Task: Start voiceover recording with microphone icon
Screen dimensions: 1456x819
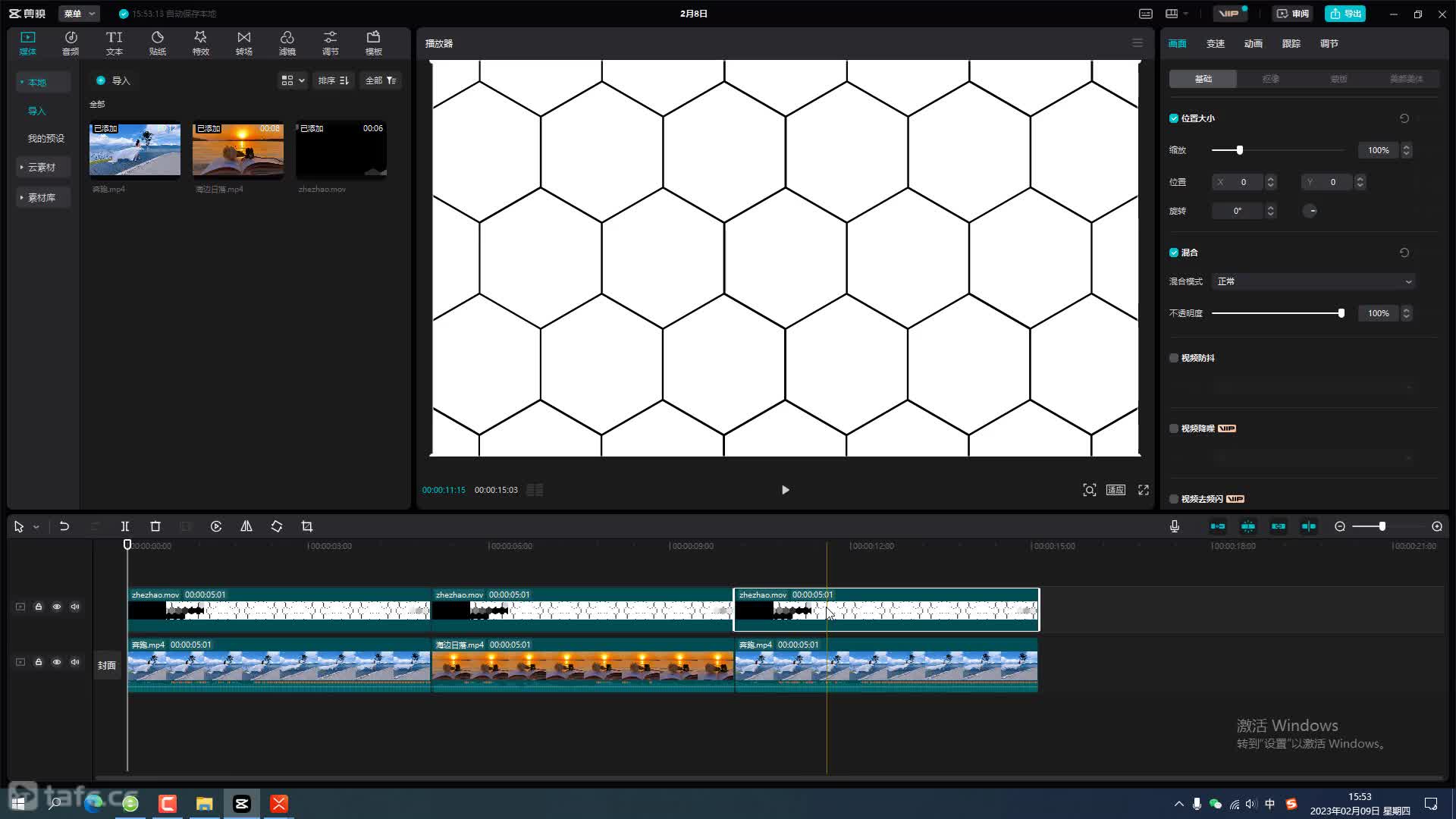Action: coord(1175,526)
